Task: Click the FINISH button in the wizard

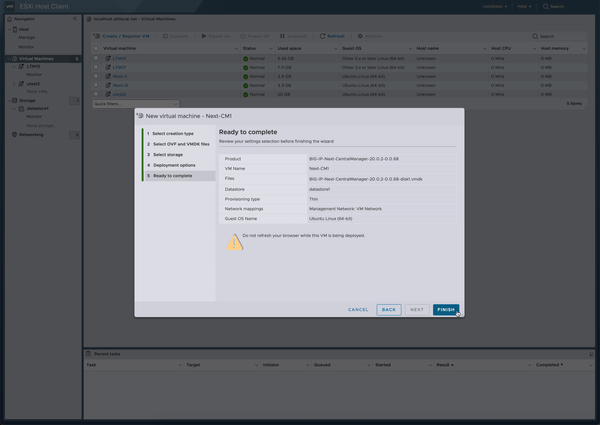Action: click(446, 310)
